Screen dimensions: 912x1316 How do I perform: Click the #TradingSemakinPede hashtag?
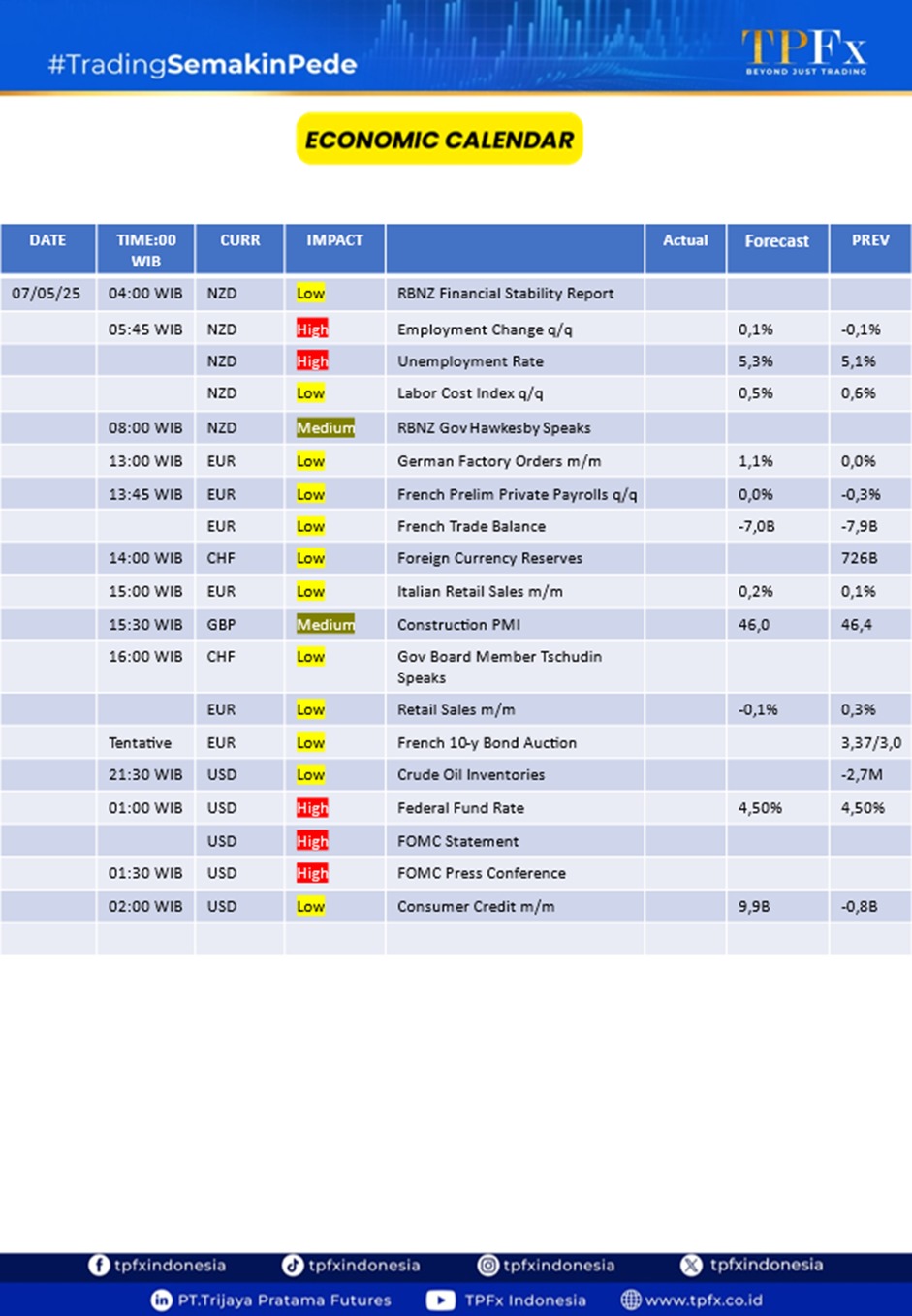coord(203,65)
